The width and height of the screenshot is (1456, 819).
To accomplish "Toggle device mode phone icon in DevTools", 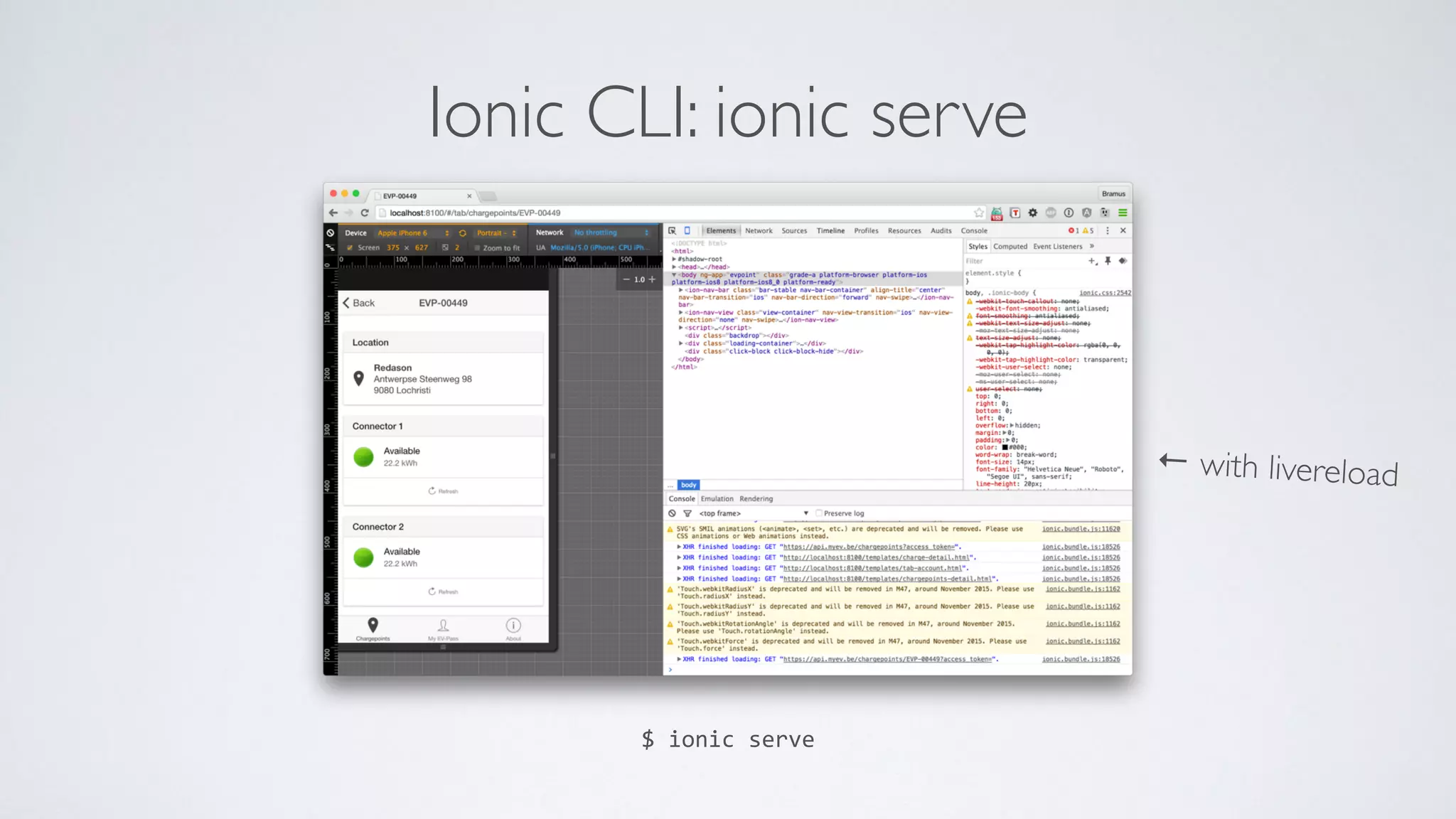I will coord(687,230).
